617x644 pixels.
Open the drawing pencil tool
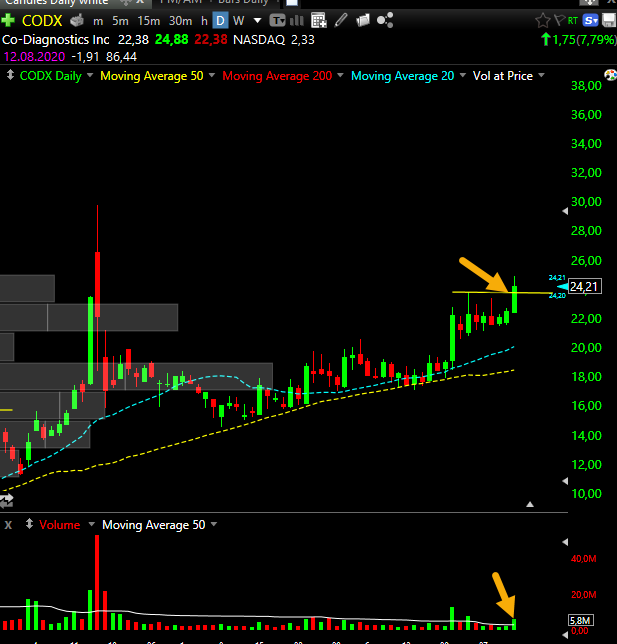tap(341, 20)
